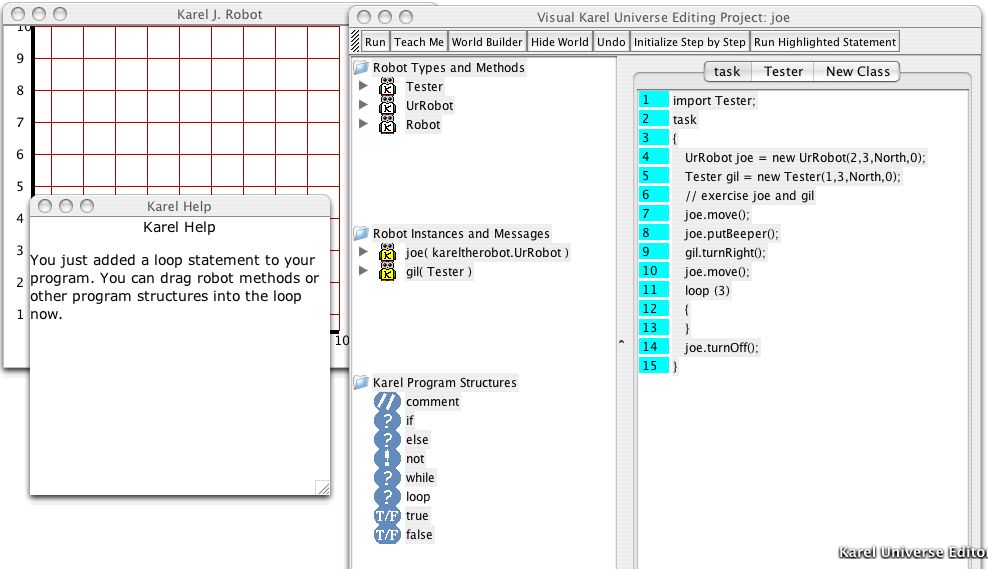Screen dimensions: 988x569
Task: Click the Robot Types and Methods folder
Action: pyautogui.click(x=361, y=68)
